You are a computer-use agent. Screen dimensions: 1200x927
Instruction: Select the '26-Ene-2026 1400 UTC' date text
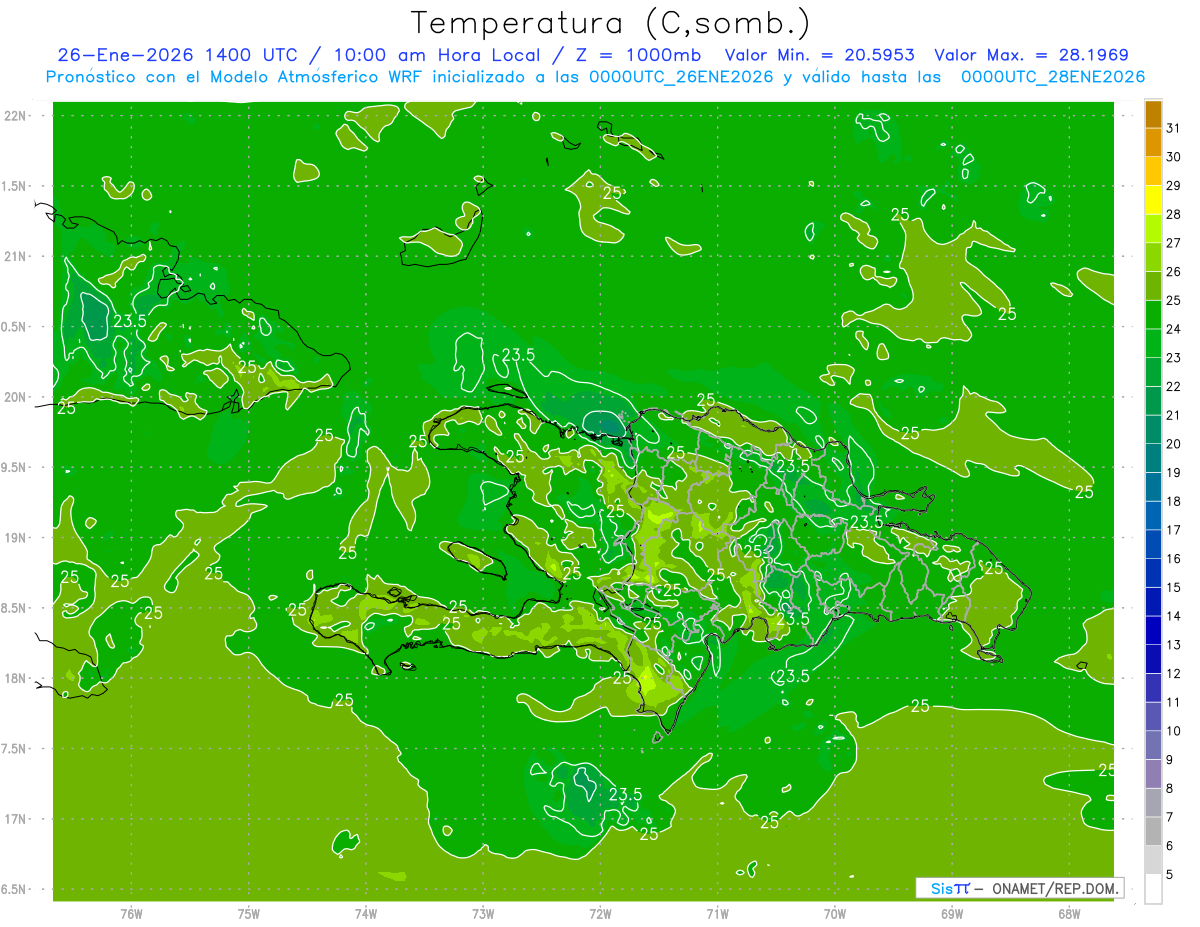(177, 55)
